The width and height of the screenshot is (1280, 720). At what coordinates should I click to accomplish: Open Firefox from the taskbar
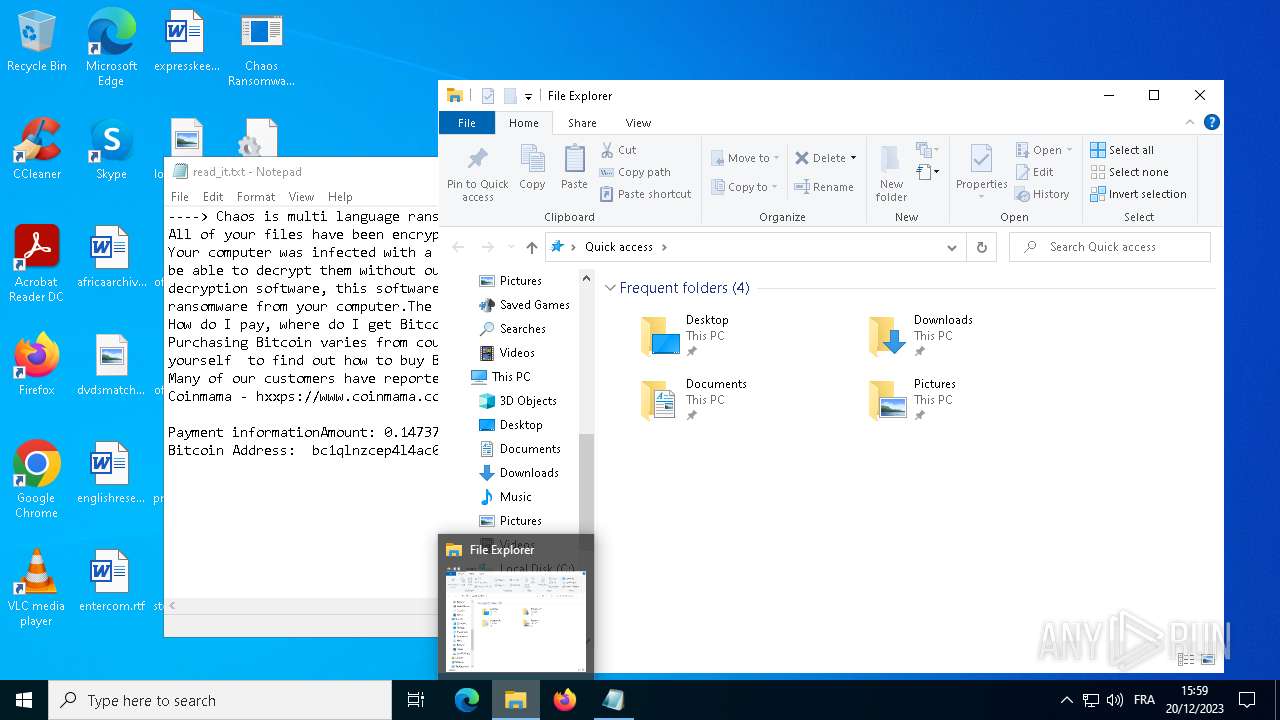(x=565, y=700)
